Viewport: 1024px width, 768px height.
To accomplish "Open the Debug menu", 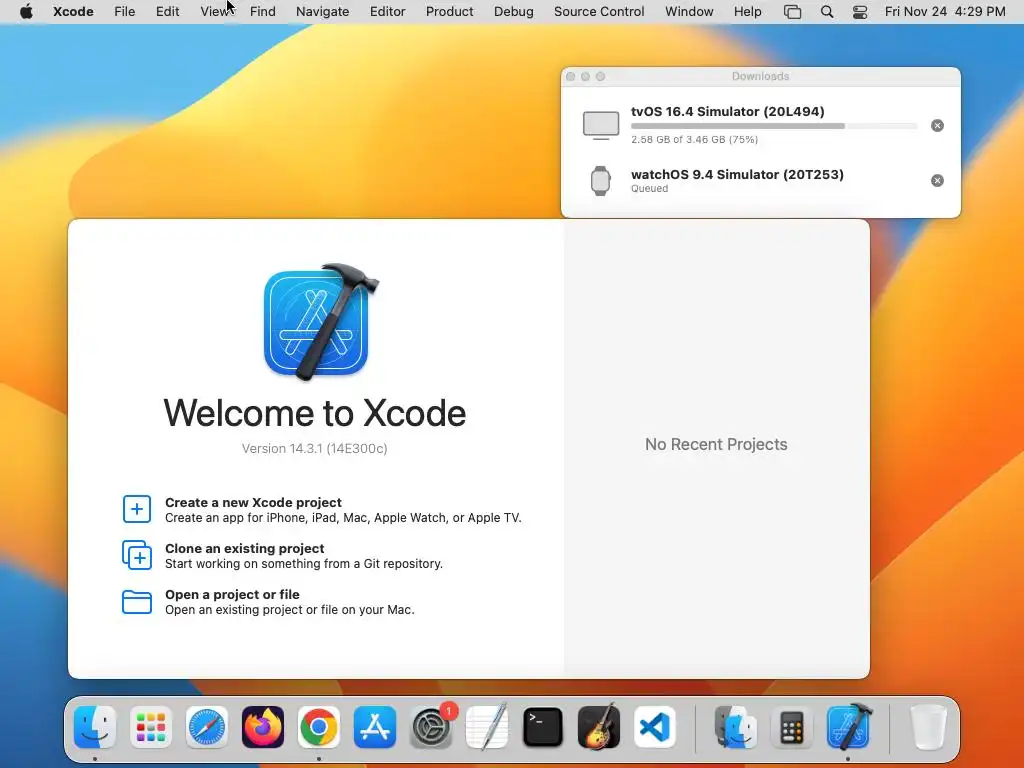I will [x=513, y=11].
